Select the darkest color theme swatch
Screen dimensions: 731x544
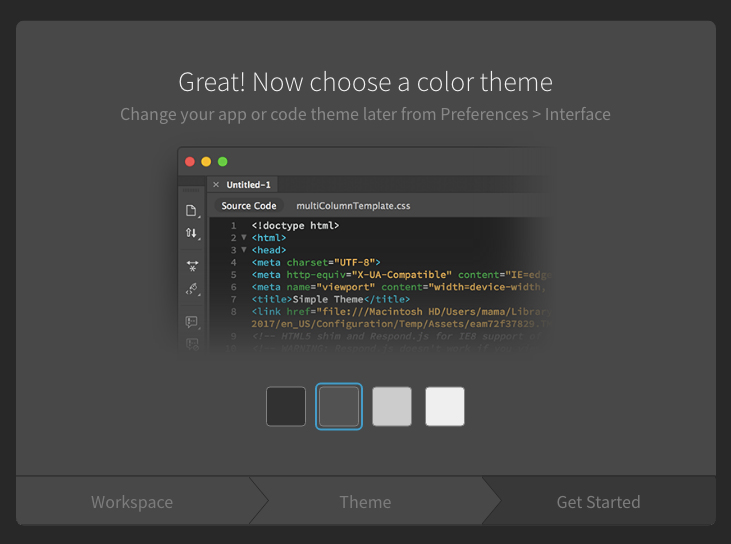click(x=286, y=406)
